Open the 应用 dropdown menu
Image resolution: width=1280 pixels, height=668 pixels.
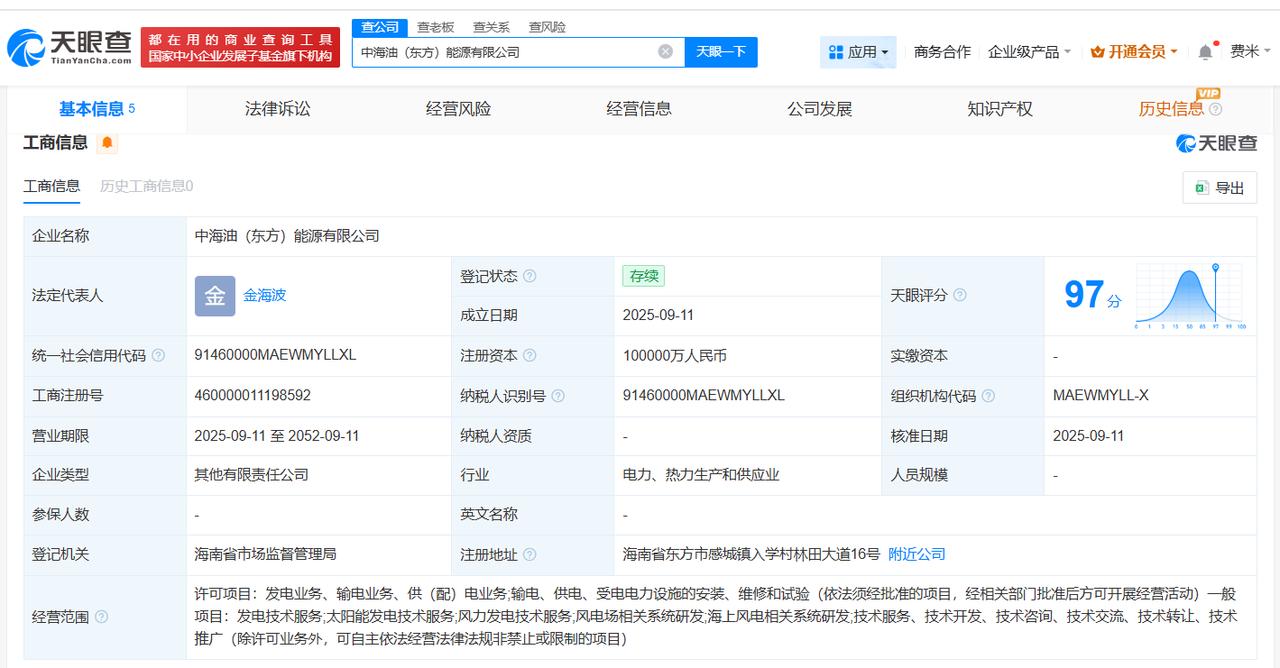(x=858, y=52)
